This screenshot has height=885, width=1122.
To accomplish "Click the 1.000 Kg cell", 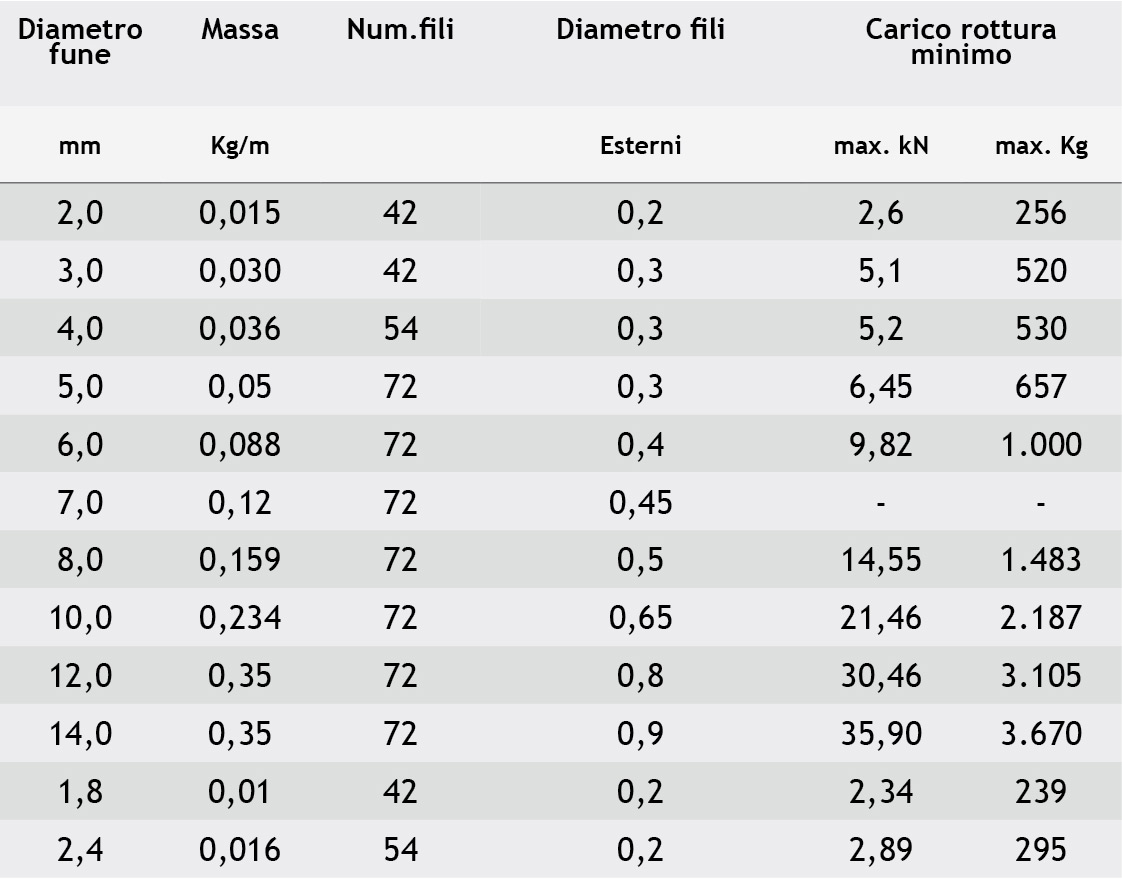I will coord(1041,444).
